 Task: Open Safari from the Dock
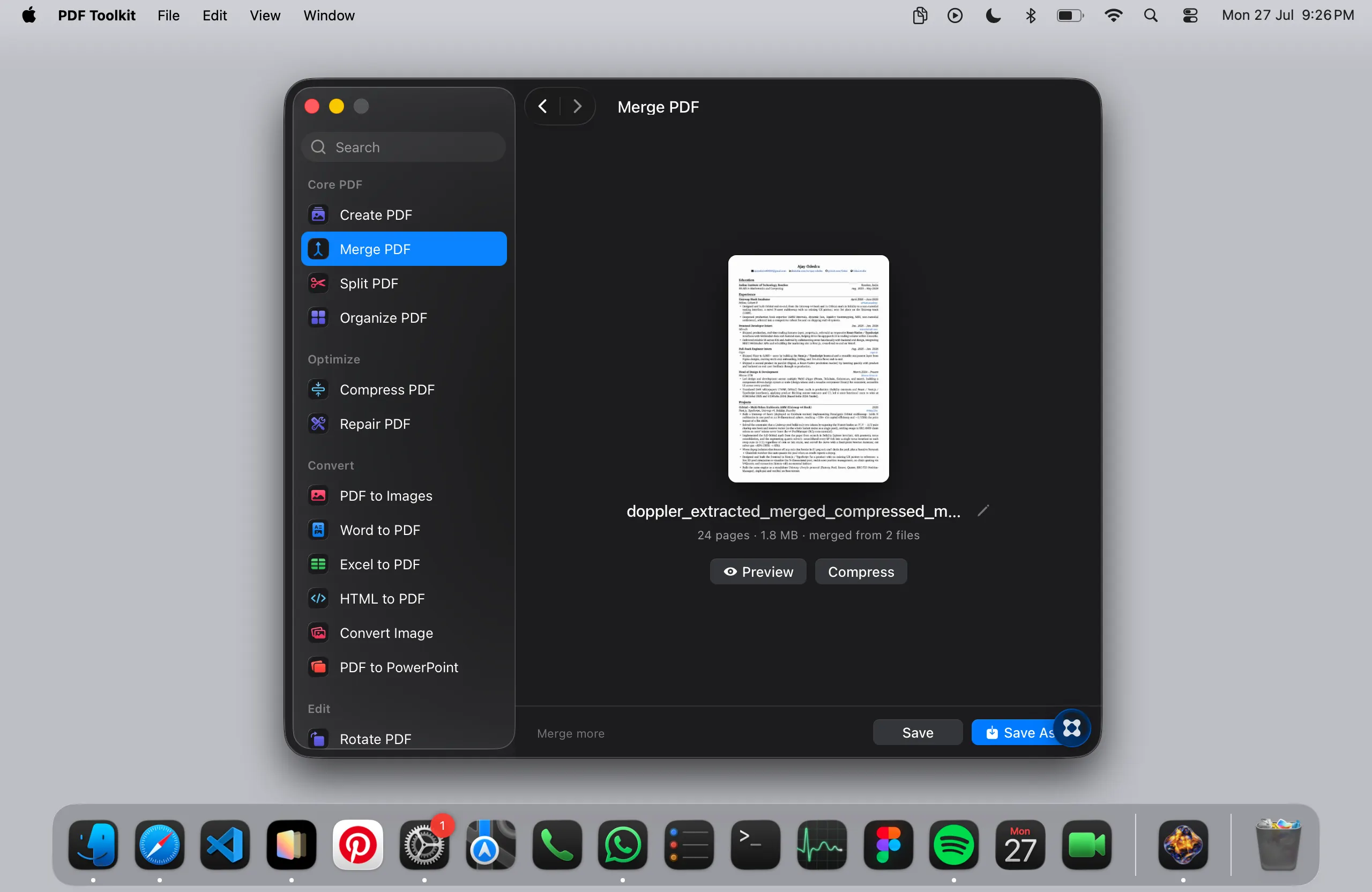[160, 845]
